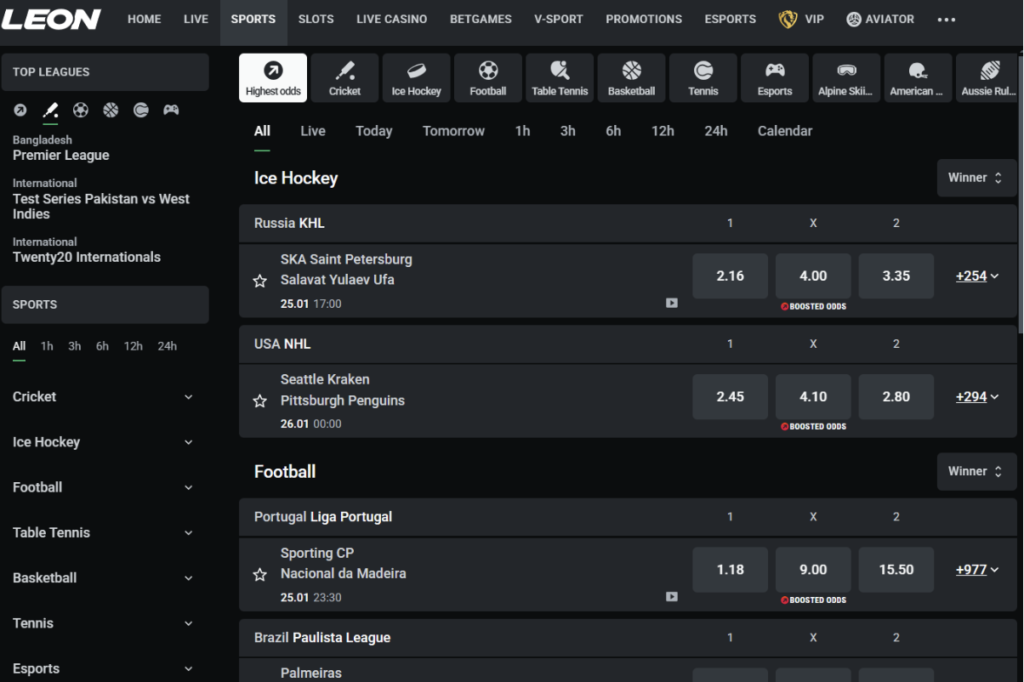The width and height of the screenshot is (1024, 682).
Task: Open the three-dot more menu in header
Action: tap(946, 20)
